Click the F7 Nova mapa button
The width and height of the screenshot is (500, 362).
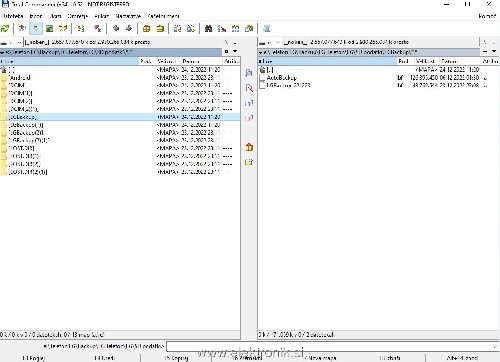click(320, 358)
